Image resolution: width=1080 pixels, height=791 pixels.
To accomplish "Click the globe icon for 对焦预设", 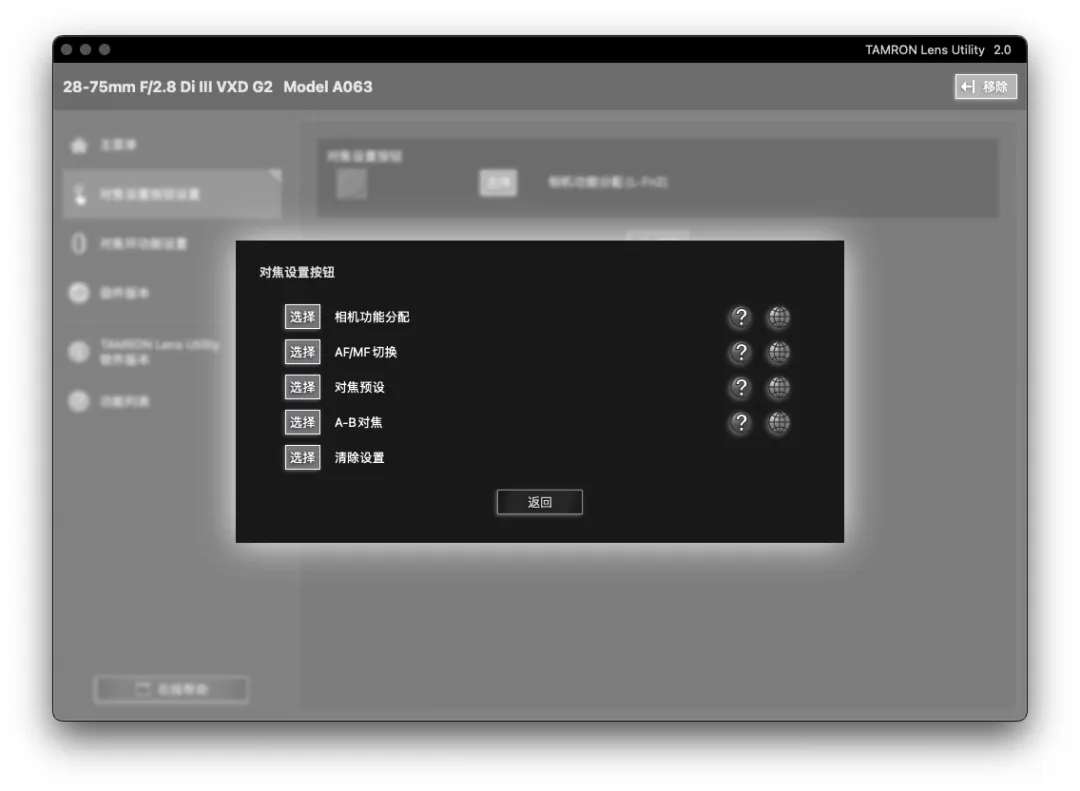I will (x=778, y=387).
